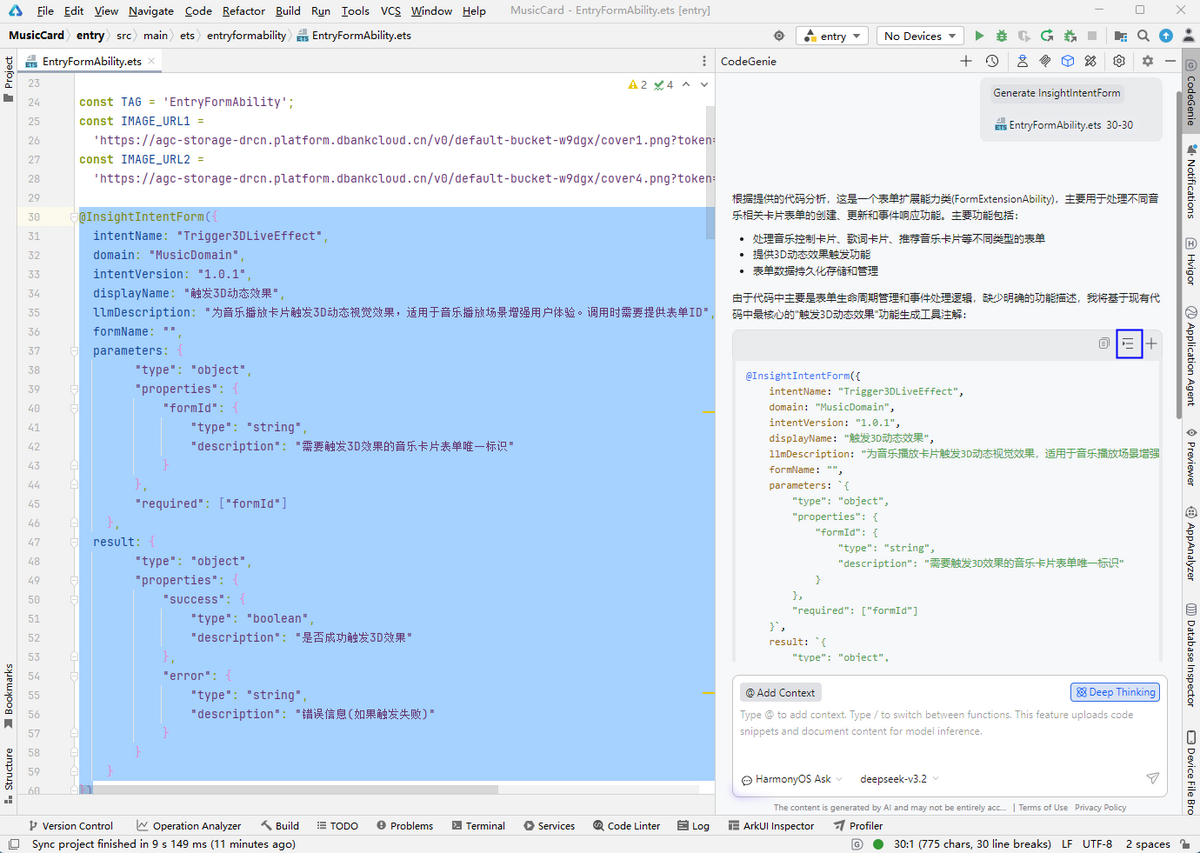Switch to the Terminal tool window tab
The image size is (1200, 853).
[x=478, y=826]
